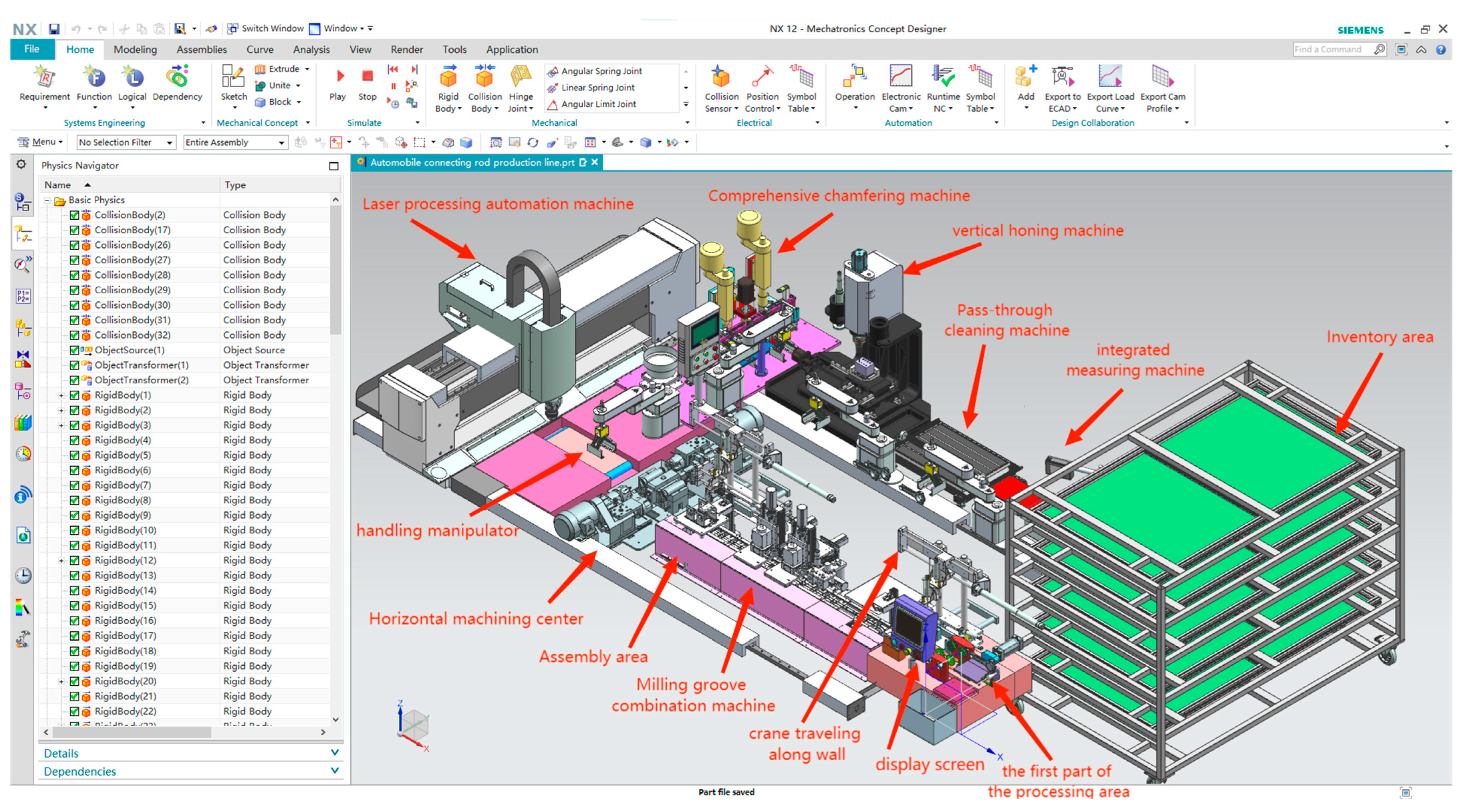1464x812 pixels.
Task: Expand the RigidBody(12) tree node
Action: point(61,560)
